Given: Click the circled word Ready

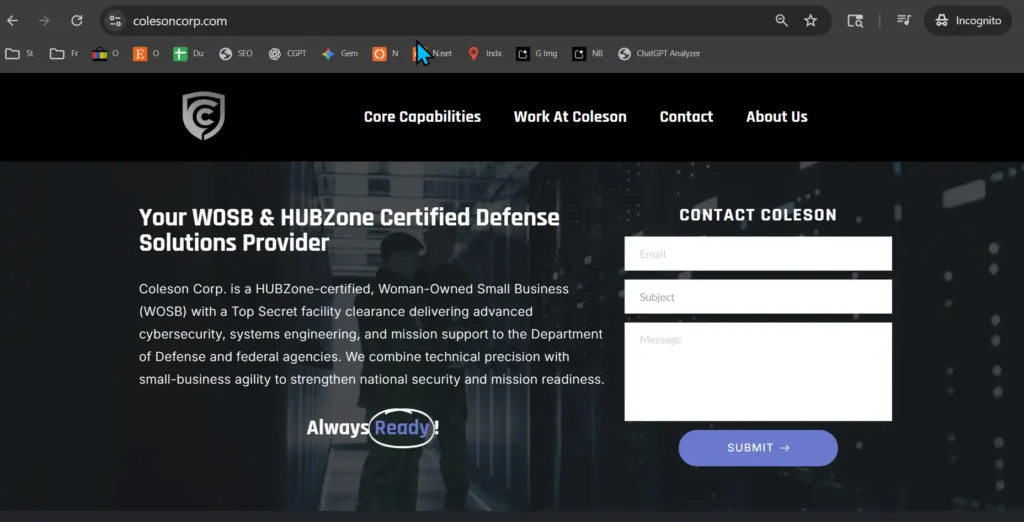Looking at the screenshot, I should click(402, 428).
